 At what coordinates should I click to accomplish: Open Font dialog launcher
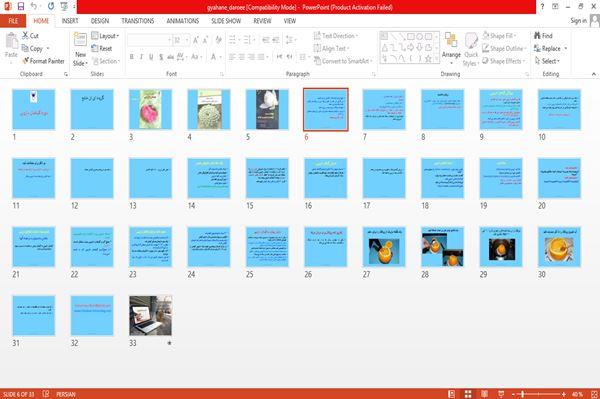point(222,74)
